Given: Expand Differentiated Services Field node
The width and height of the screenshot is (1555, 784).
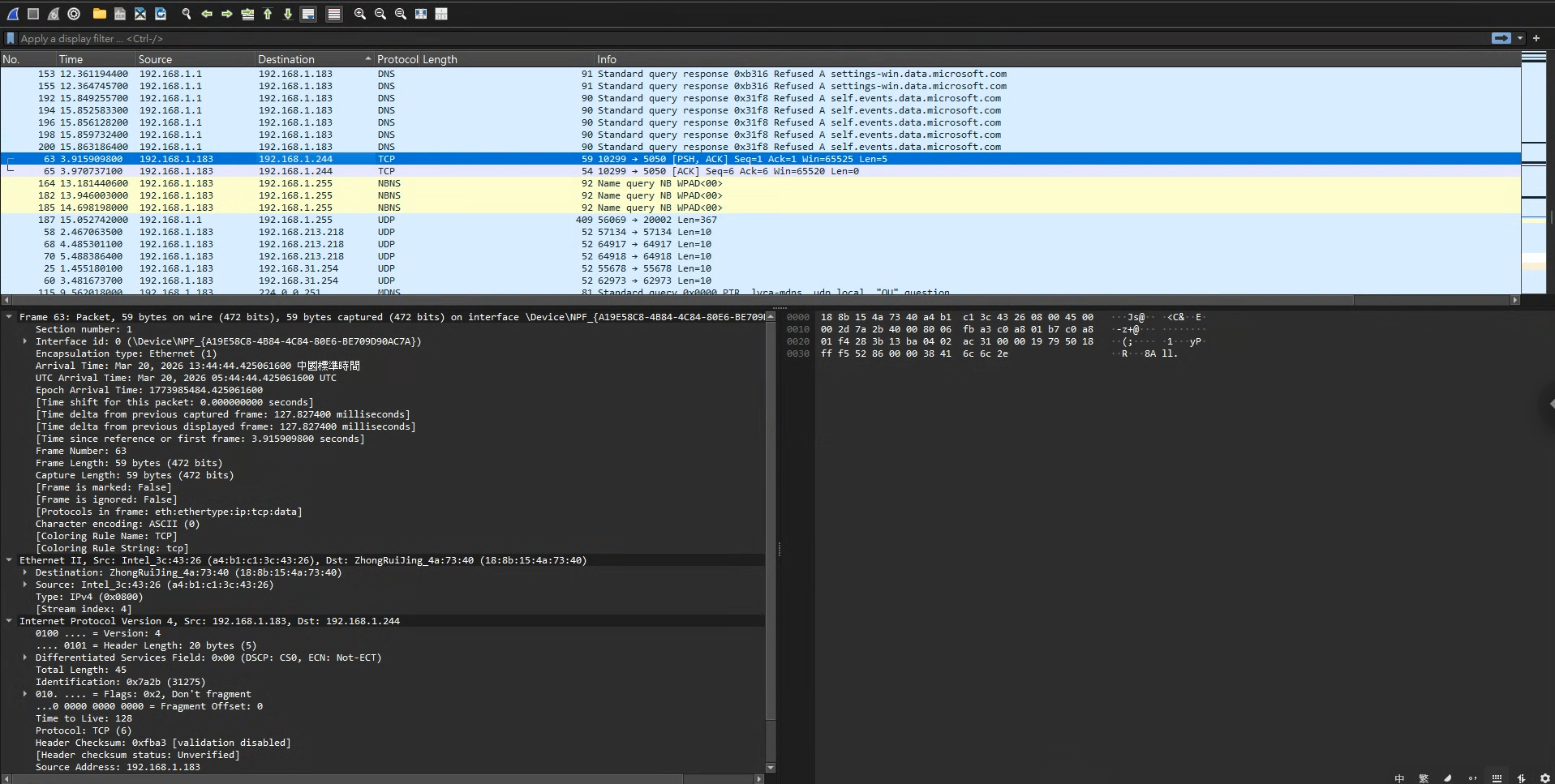Looking at the screenshot, I should (25, 658).
